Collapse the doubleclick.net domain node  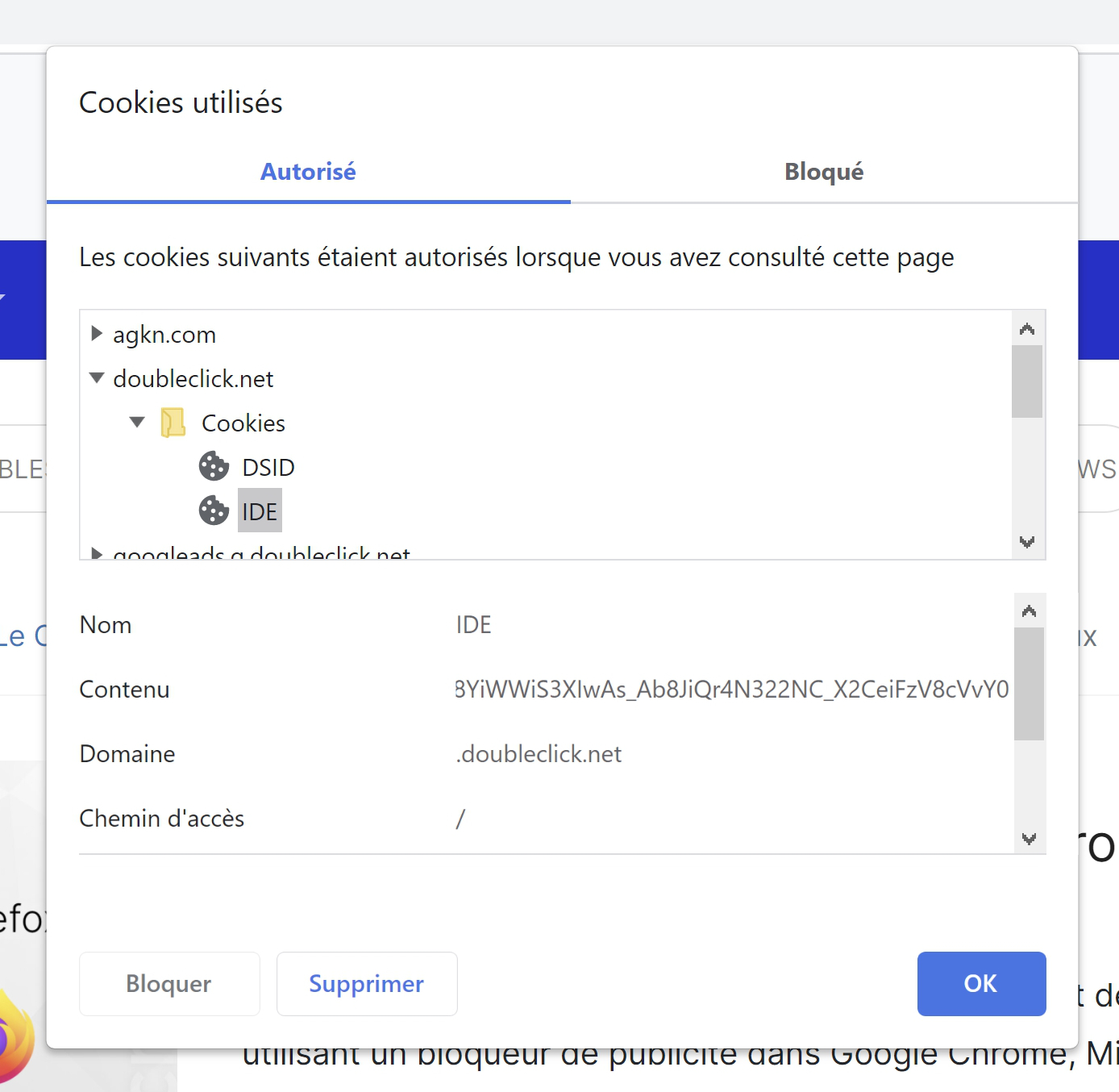pos(97,377)
